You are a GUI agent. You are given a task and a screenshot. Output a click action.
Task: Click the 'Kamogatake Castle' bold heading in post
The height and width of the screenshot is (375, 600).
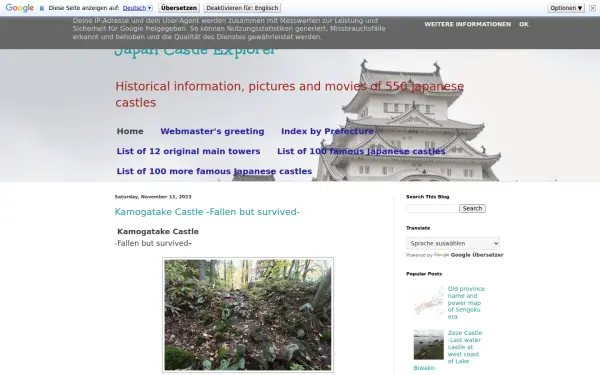click(x=158, y=232)
